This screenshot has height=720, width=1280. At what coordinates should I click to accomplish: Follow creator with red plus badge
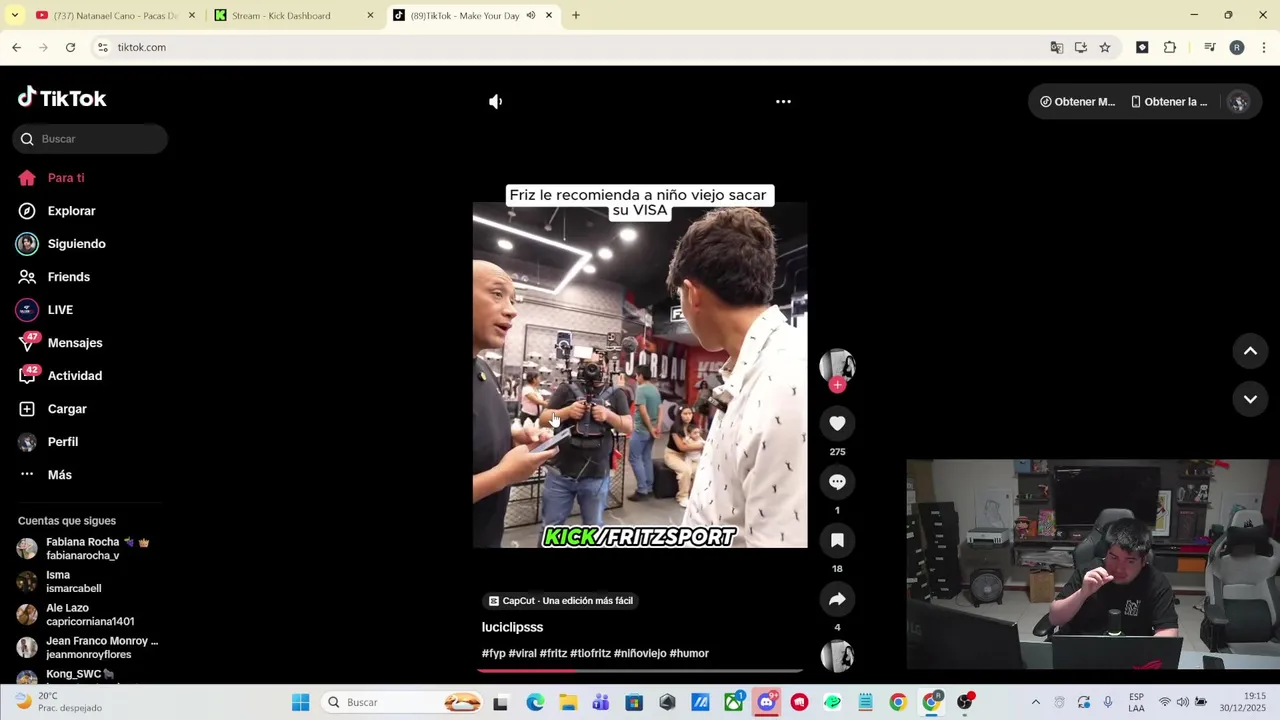pyautogui.click(x=837, y=385)
